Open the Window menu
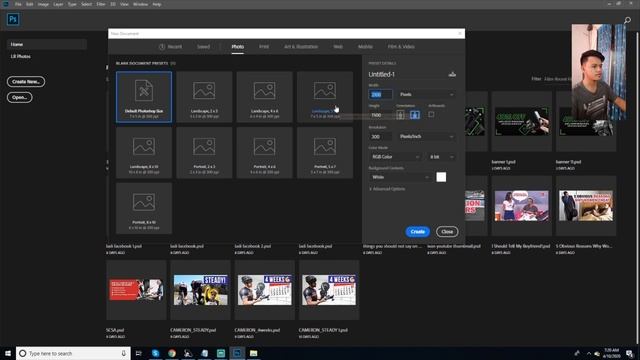 coord(140,4)
